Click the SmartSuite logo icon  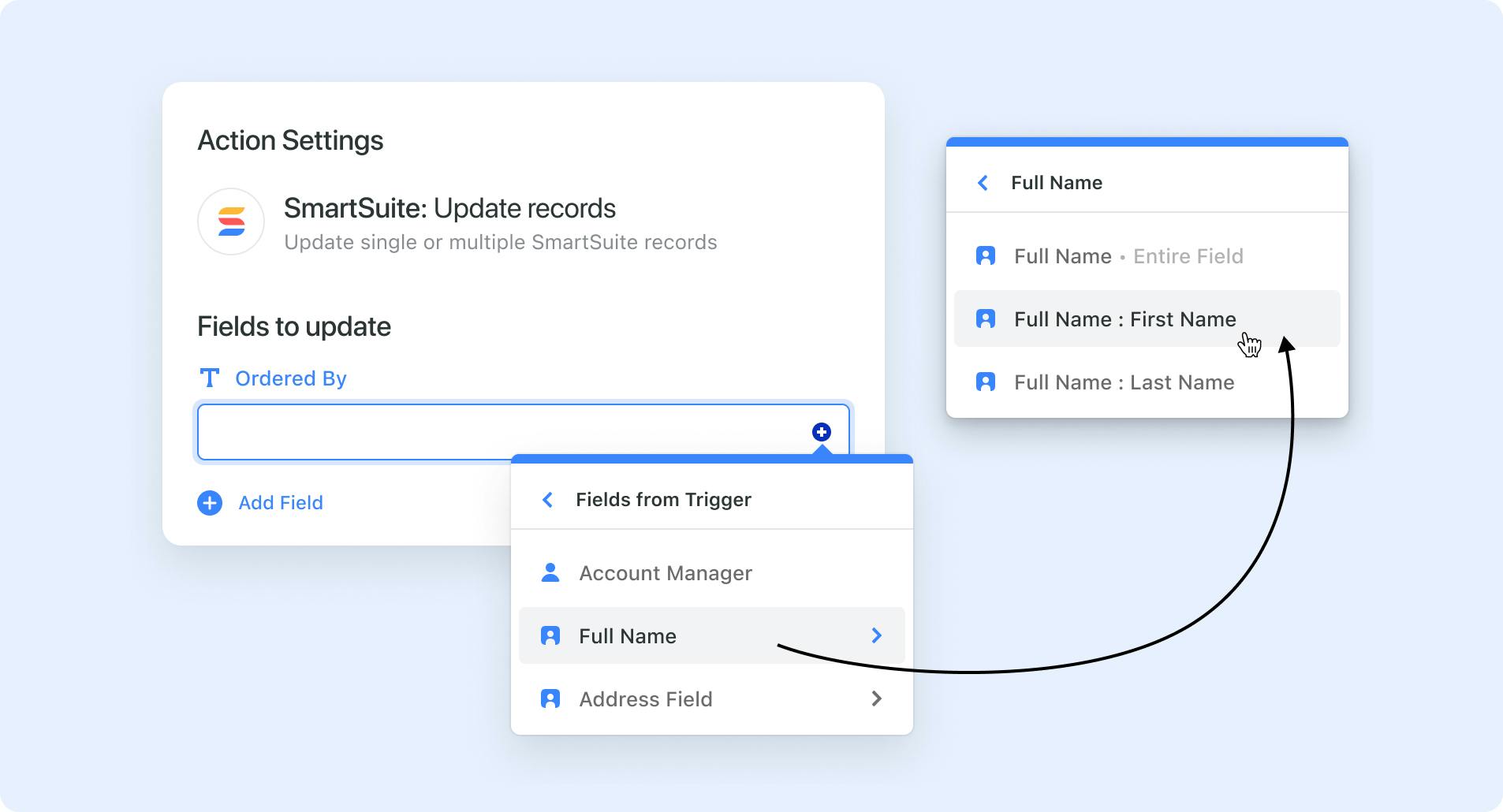click(x=231, y=222)
